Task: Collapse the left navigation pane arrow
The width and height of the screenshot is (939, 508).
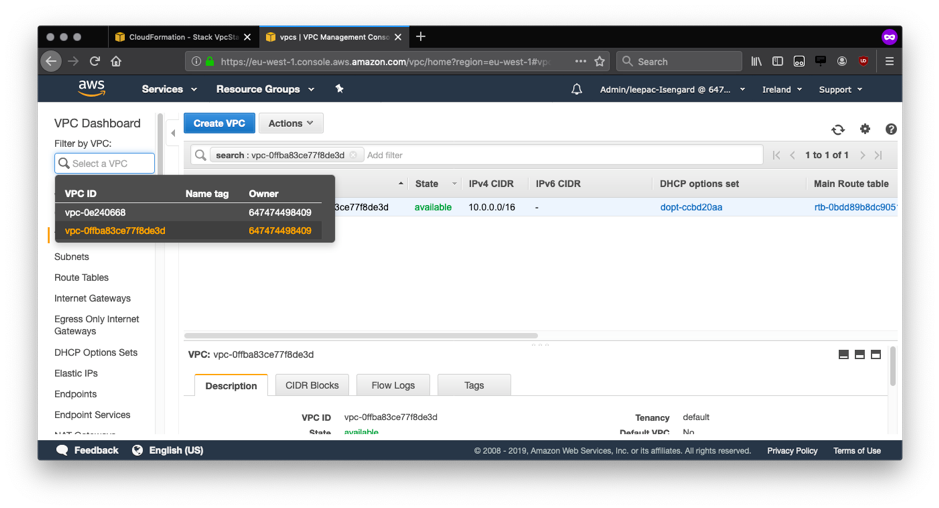Action: [x=173, y=133]
